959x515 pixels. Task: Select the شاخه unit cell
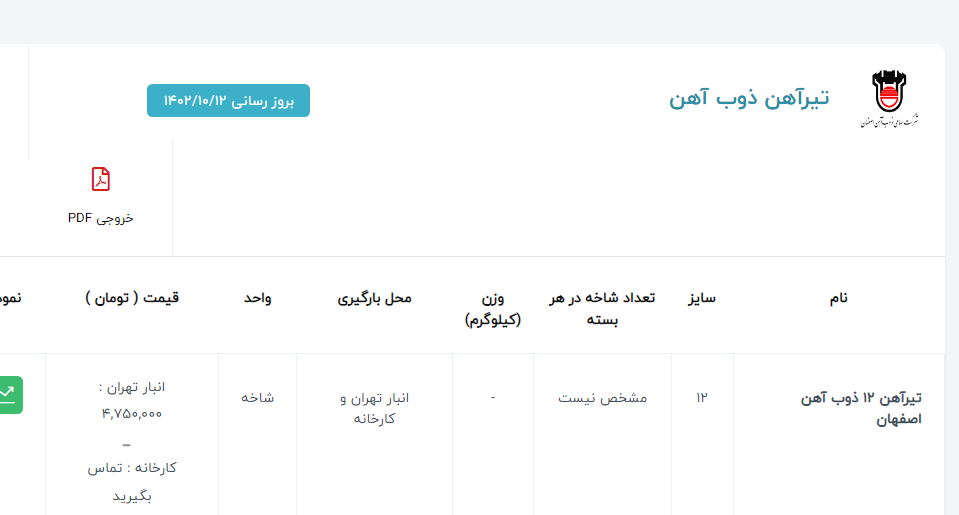[257, 398]
